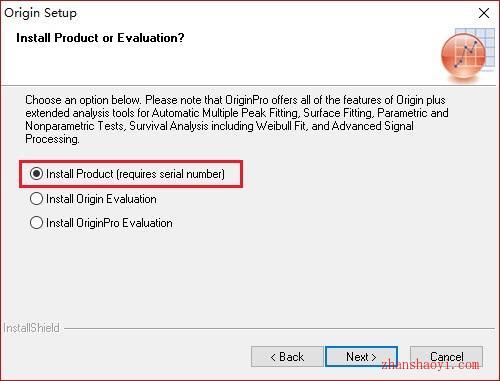Image resolution: width=500 pixels, height=381 pixels.
Task: Click the 'Install Product or Evaluation?' heading
Action: [100, 38]
